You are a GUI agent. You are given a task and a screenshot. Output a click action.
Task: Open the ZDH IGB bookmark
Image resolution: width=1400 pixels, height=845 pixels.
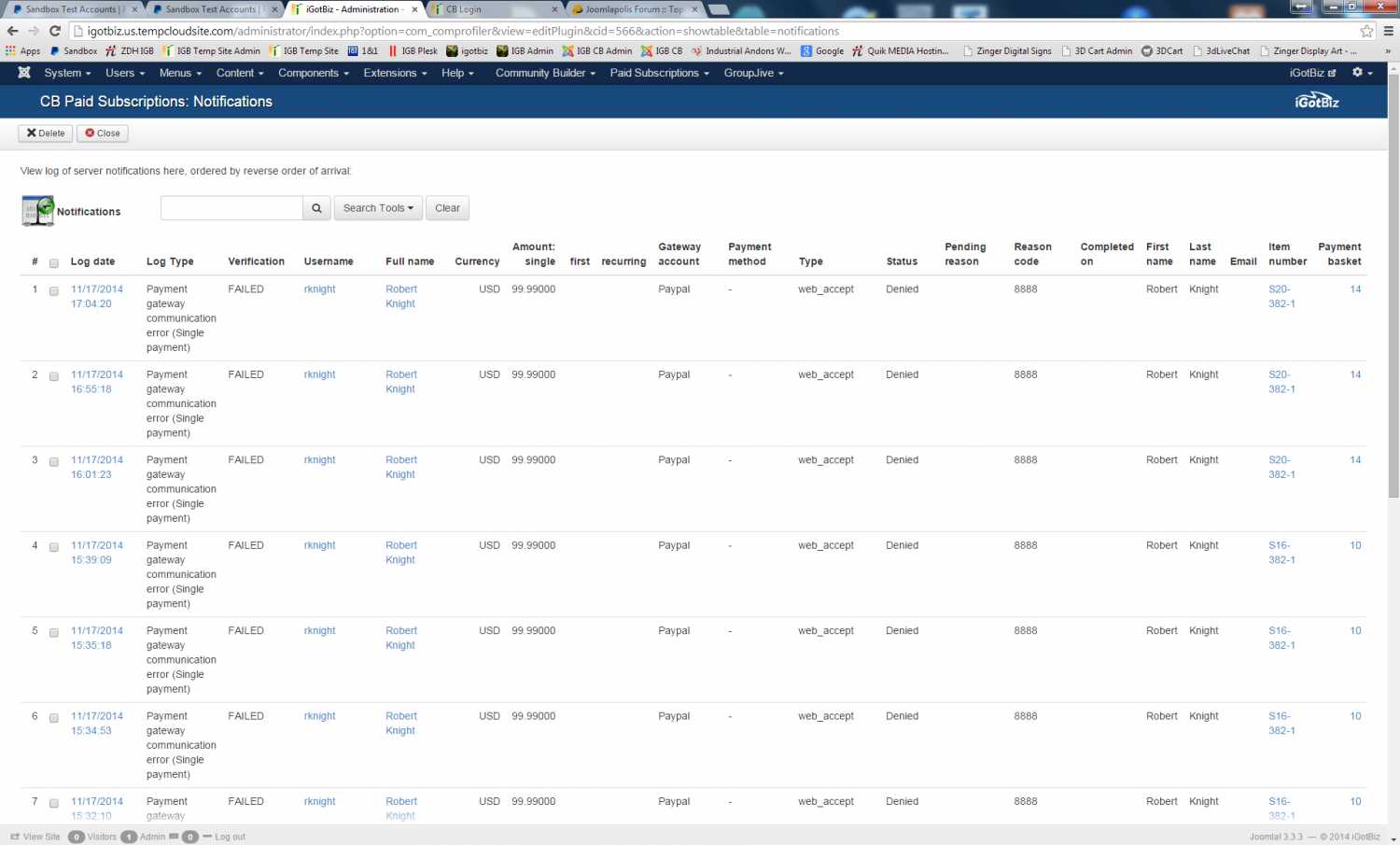point(130,51)
